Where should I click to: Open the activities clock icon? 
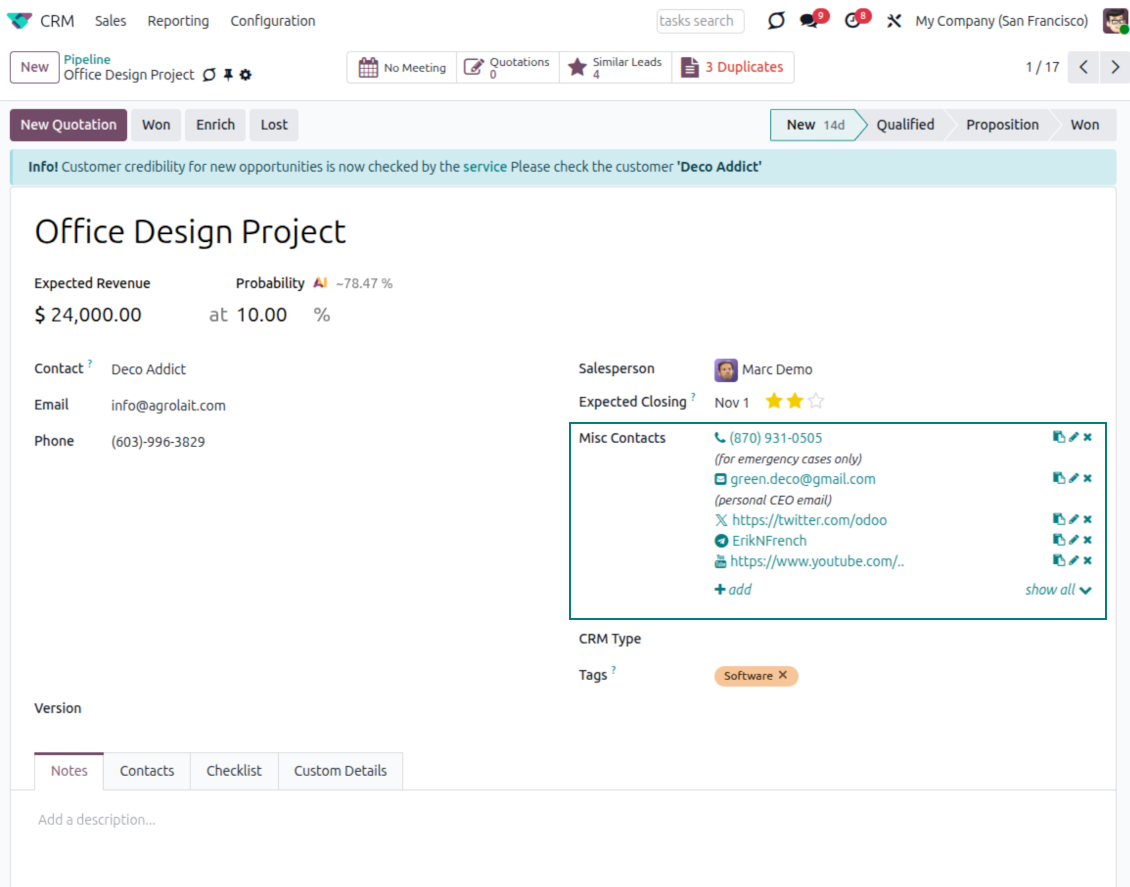[853, 21]
